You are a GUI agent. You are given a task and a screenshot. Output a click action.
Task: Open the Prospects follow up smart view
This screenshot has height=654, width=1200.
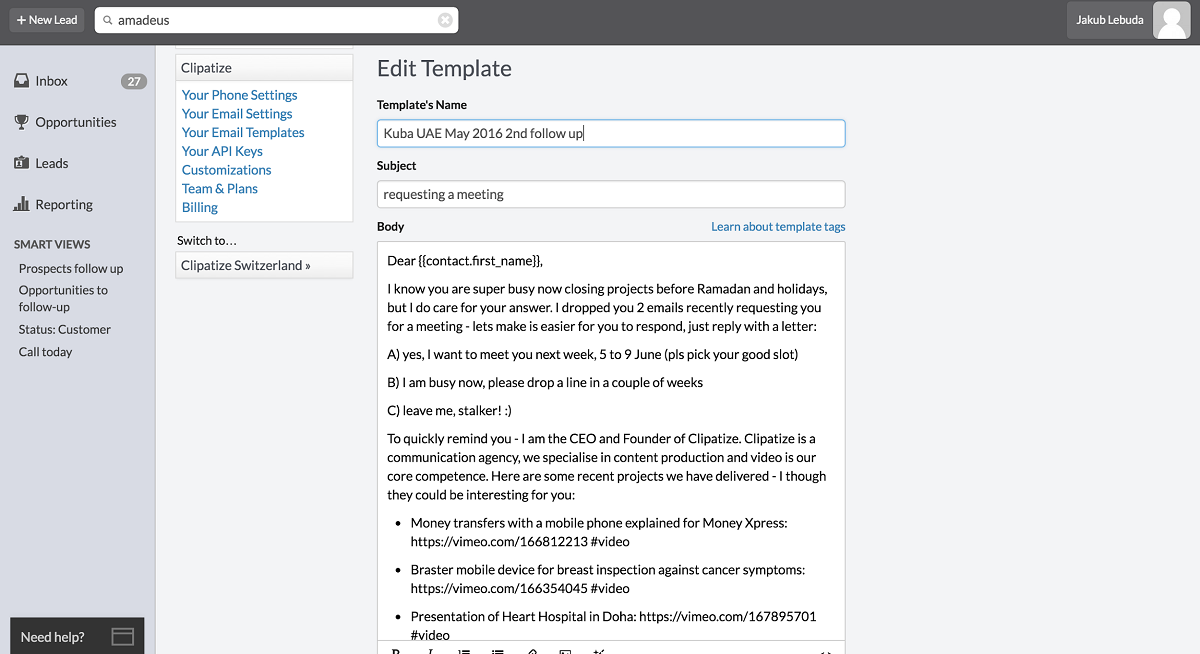71,268
